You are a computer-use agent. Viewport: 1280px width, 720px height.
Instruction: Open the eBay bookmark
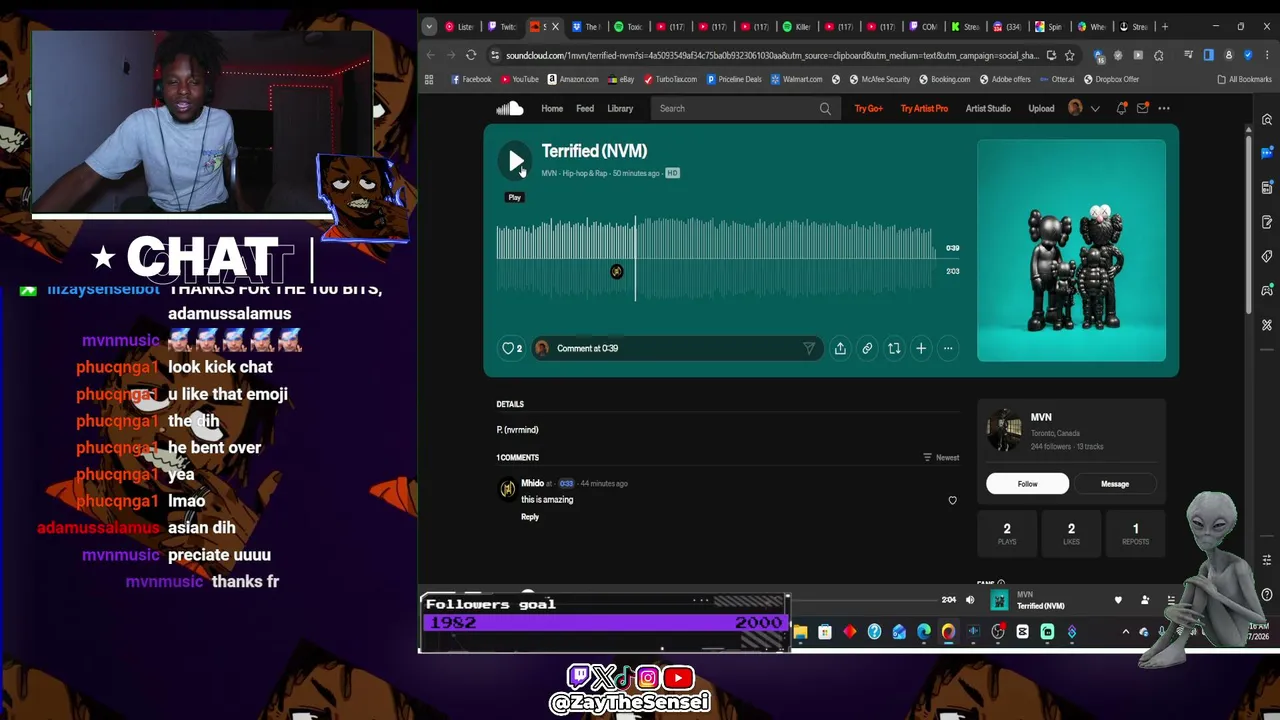coord(621,79)
